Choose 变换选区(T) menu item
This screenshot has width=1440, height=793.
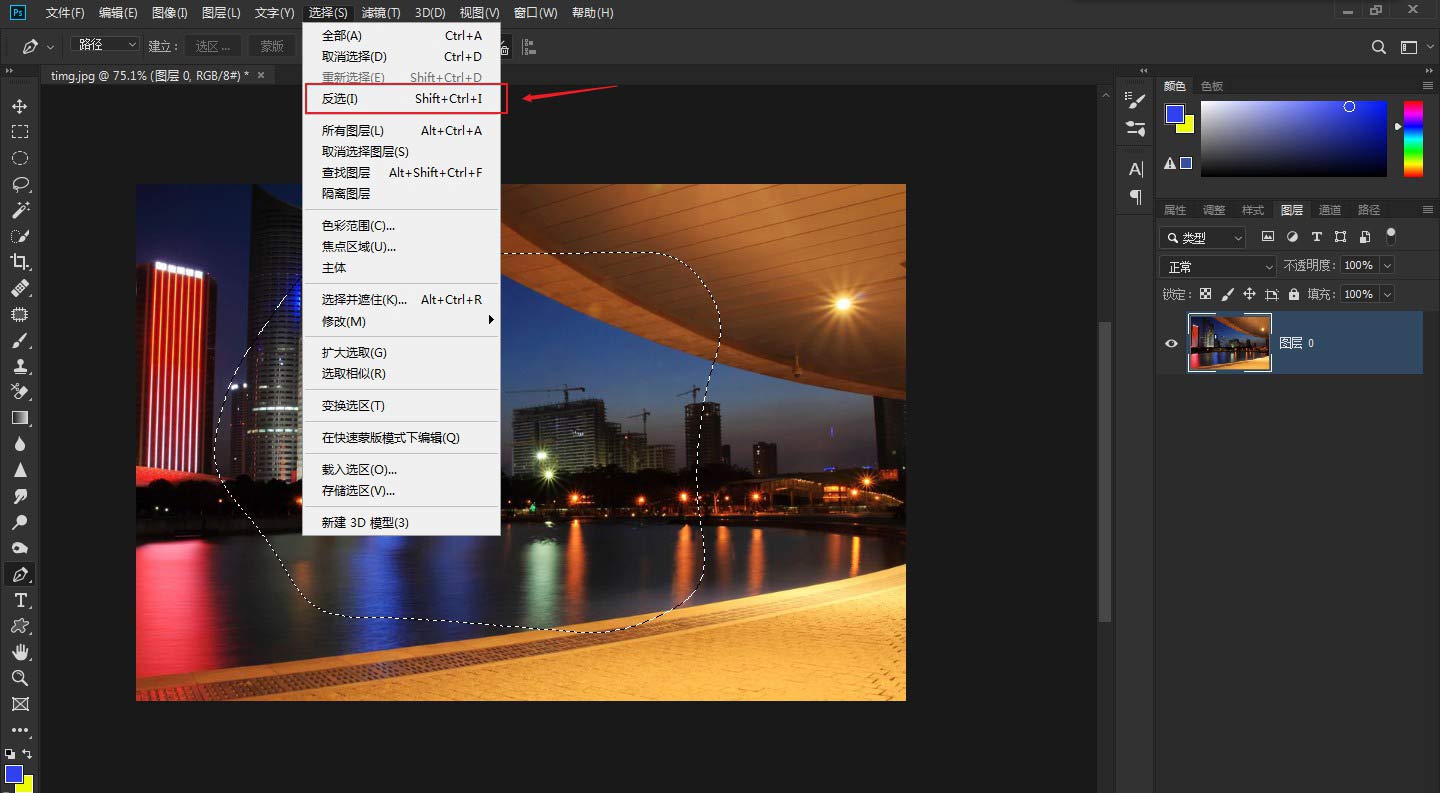tap(401, 406)
